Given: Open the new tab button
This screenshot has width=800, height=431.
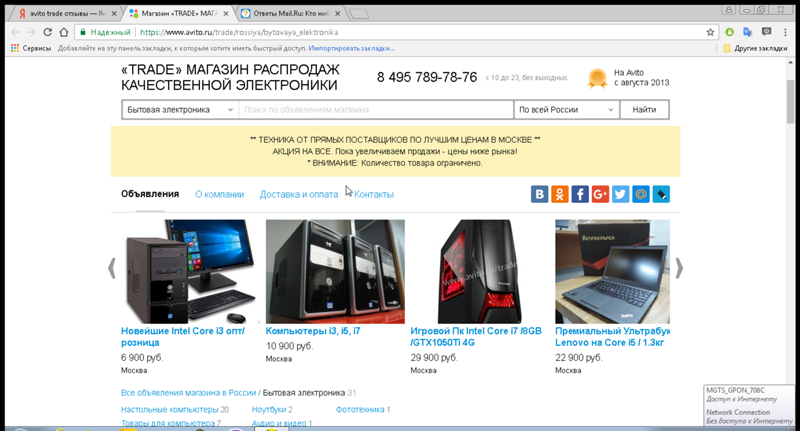Looking at the screenshot, I should pos(360,14).
